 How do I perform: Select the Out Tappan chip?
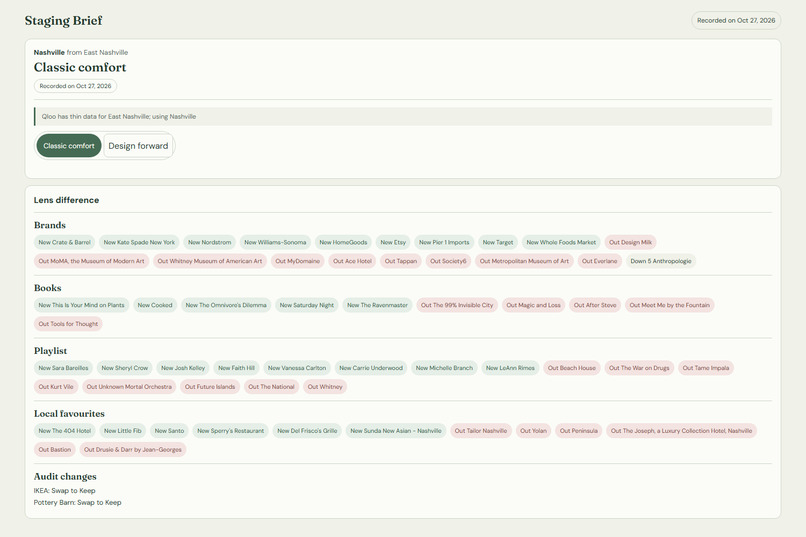tap(401, 261)
